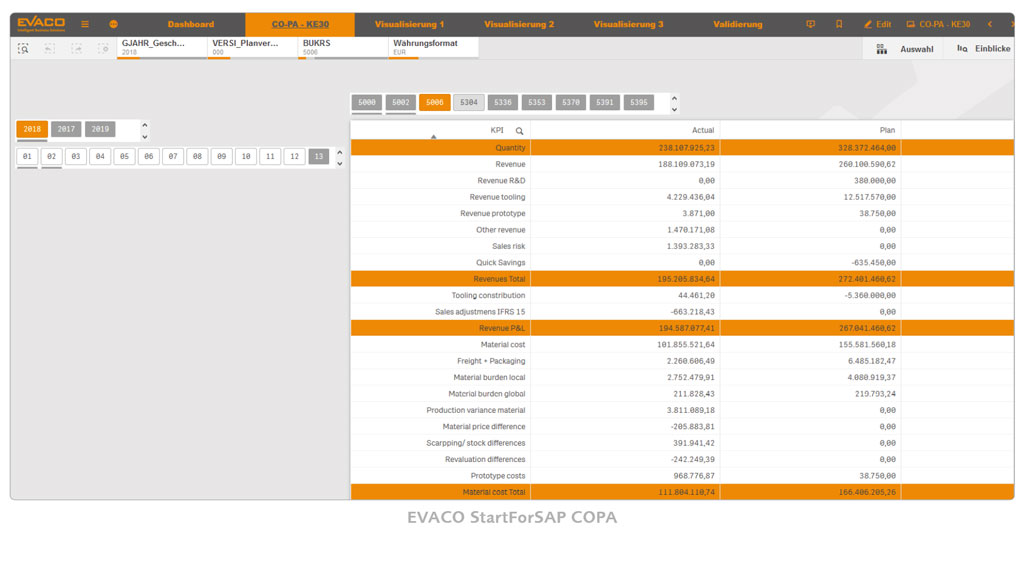Click up arrow beside company code filter
This screenshot has width=1024, height=567.
point(675,98)
